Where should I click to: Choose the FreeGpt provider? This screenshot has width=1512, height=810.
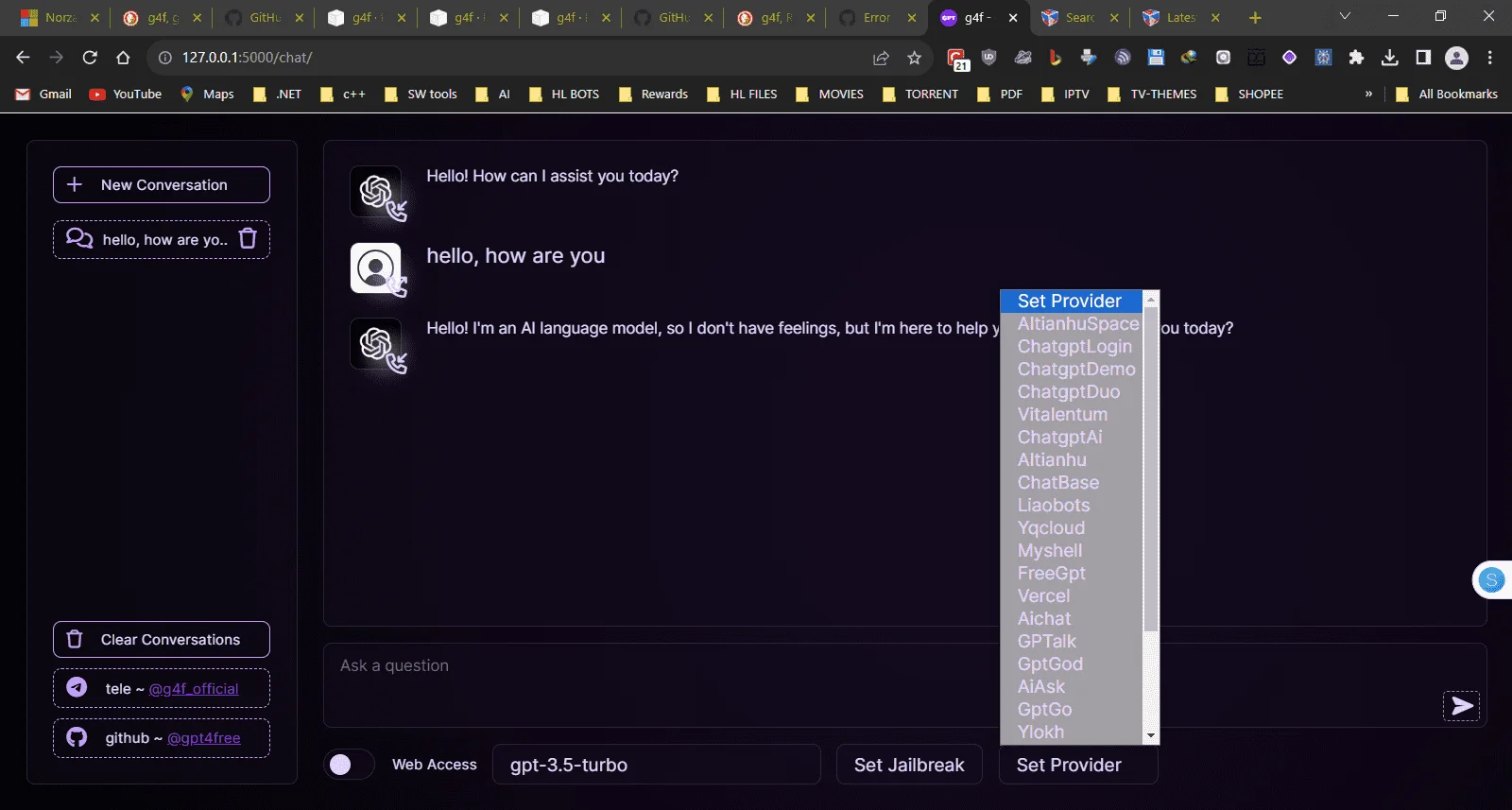point(1072,573)
